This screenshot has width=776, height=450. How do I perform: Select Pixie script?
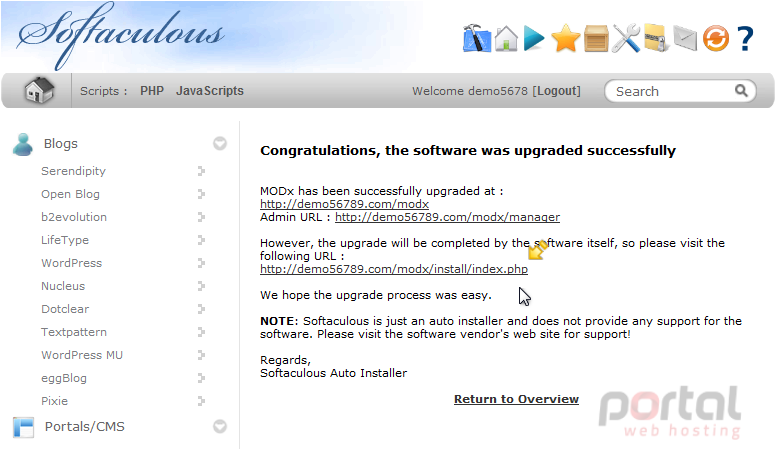54,401
